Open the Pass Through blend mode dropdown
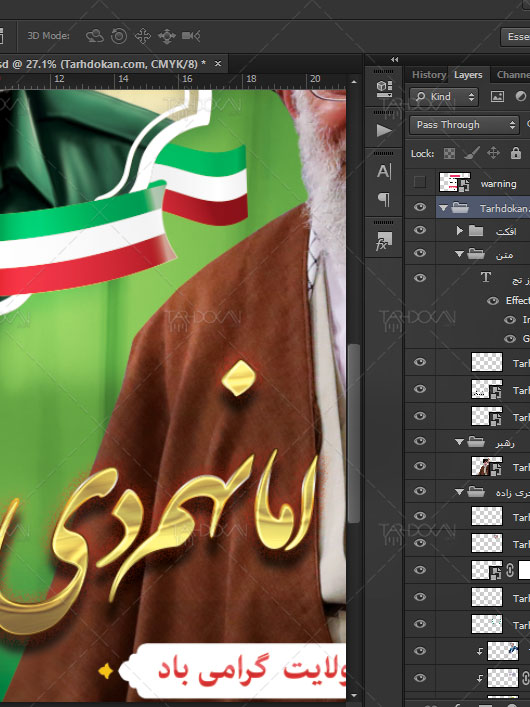The height and width of the screenshot is (707, 530). (464, 125)
